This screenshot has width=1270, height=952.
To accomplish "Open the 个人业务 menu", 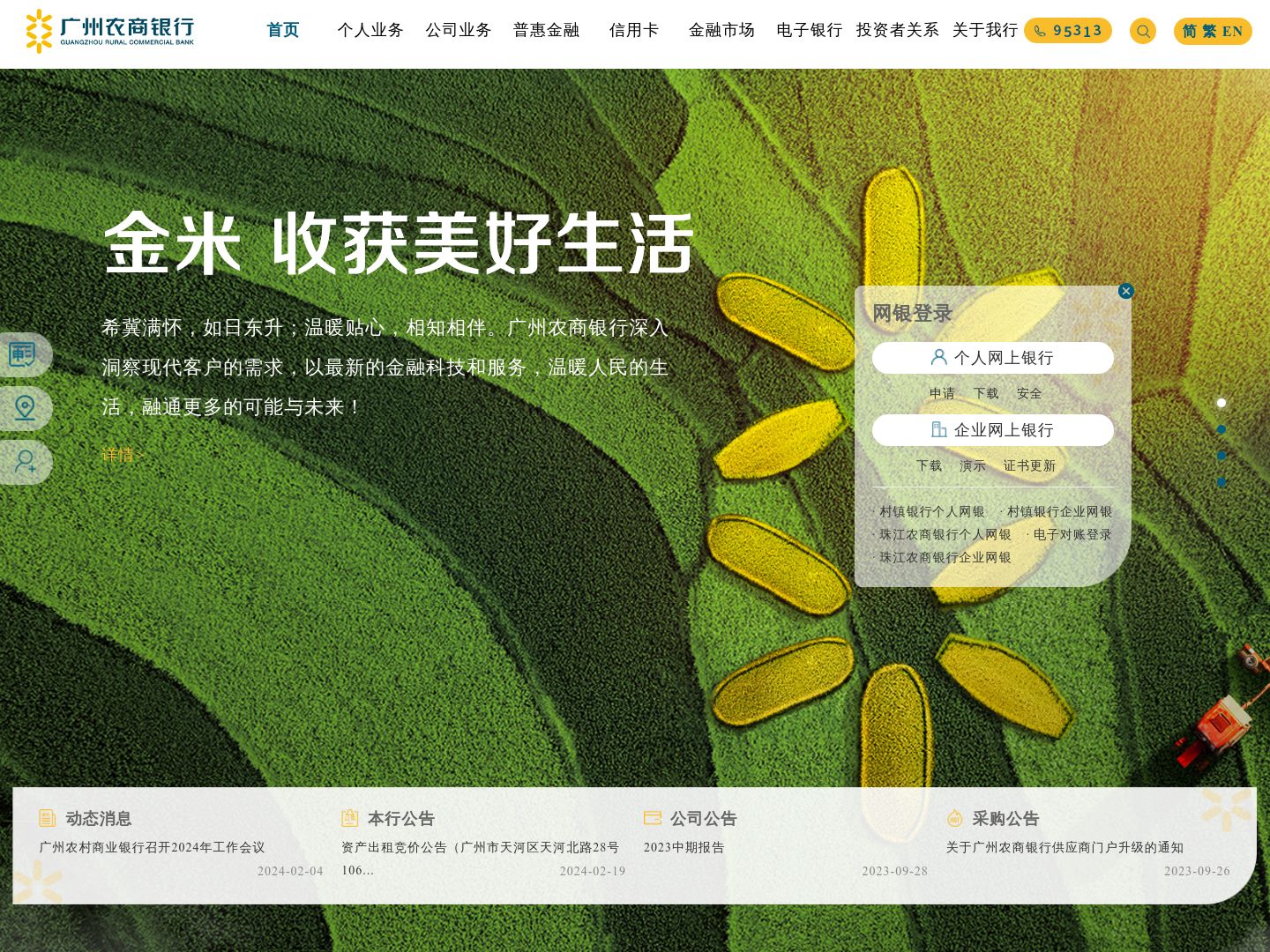I will 370,30.
